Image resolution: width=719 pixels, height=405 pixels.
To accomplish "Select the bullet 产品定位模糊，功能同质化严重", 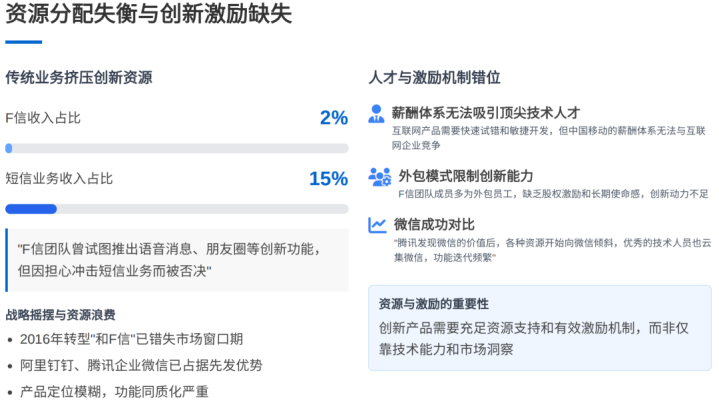I will pyautogui.click(x=114, y=391).
